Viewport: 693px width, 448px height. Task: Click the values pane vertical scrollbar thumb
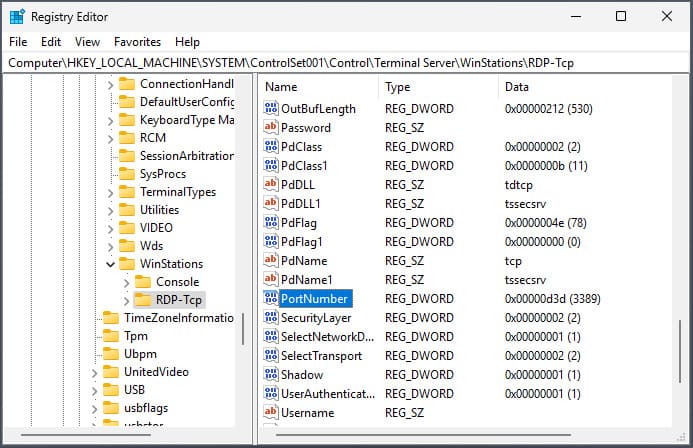[680, 352]
